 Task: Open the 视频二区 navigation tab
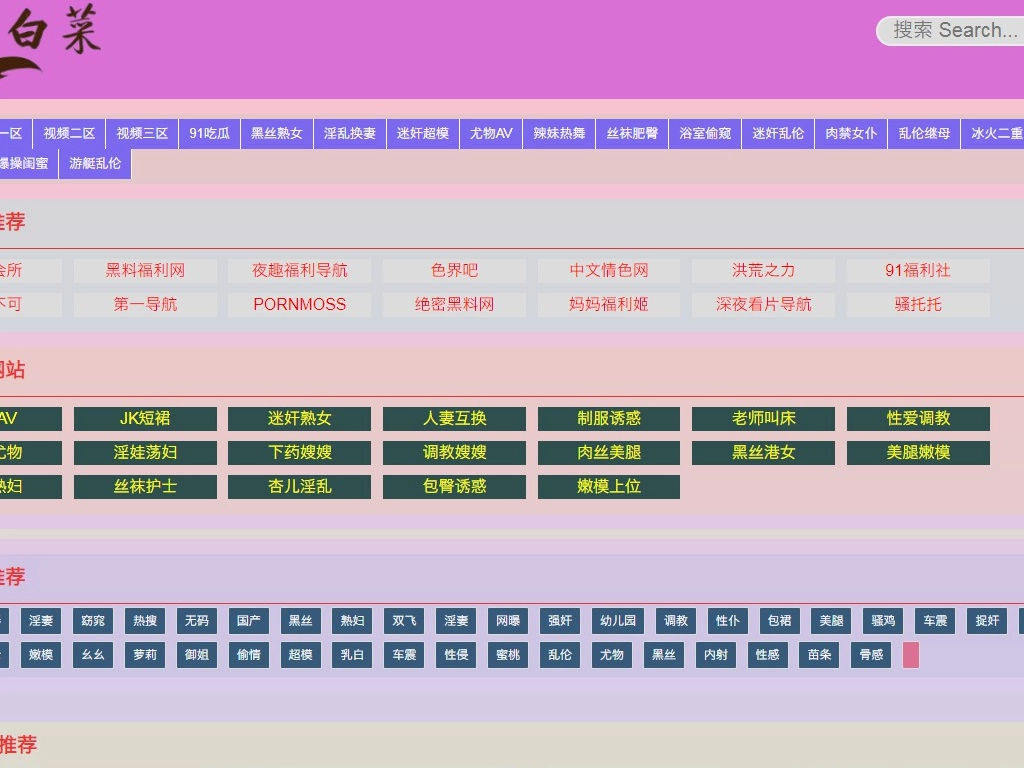pyautogui.click(x=69, y=133)
